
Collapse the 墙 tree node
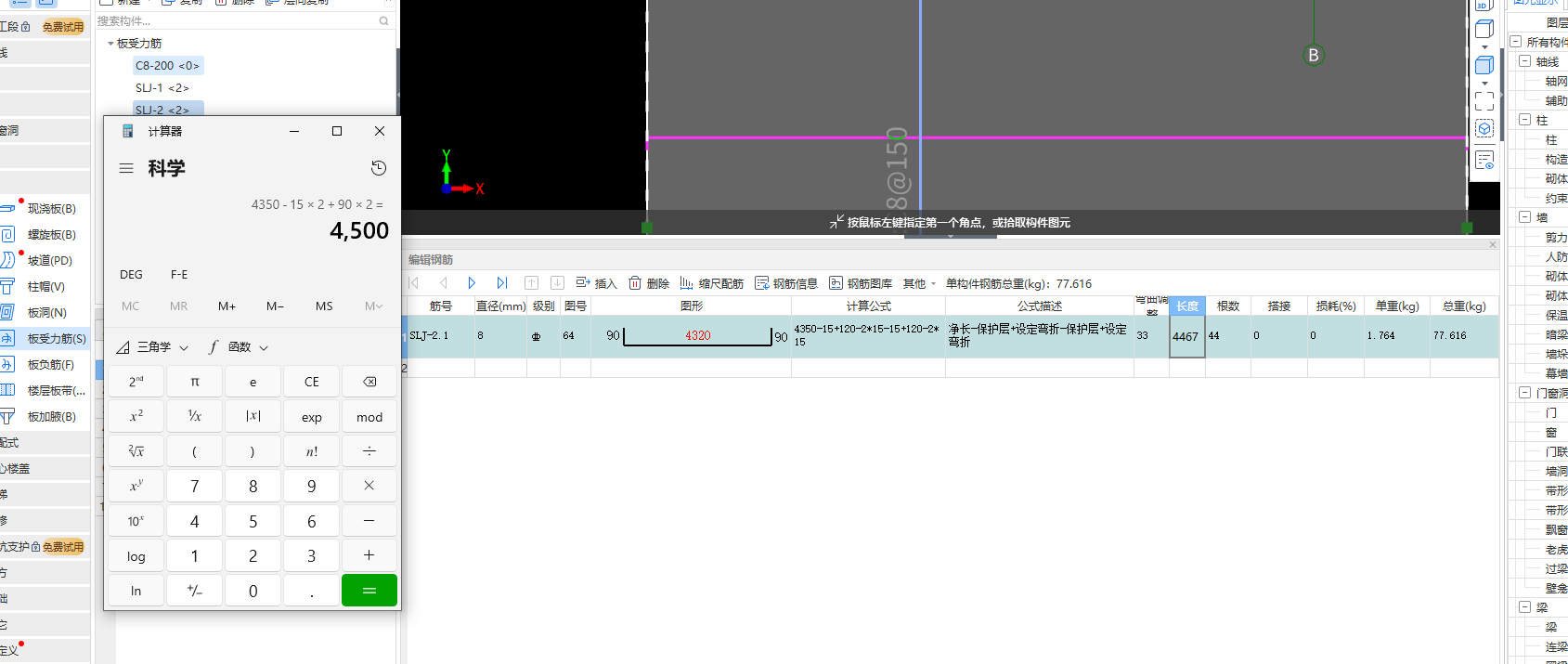tap(1524, 217)
